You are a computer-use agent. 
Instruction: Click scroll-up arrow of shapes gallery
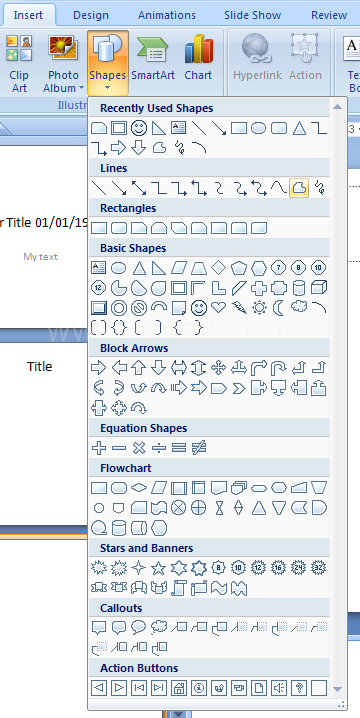338,107
